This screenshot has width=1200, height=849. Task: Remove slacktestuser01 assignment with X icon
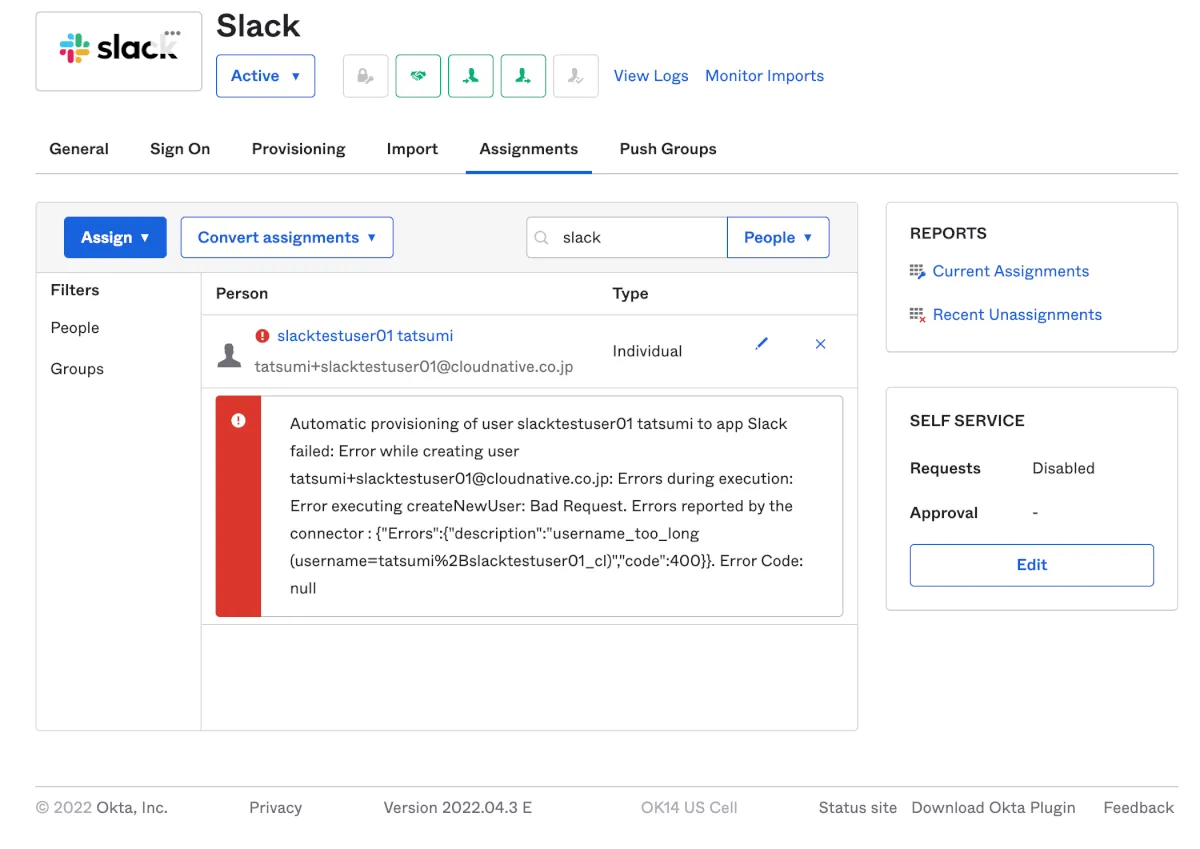tap(820, 344)
